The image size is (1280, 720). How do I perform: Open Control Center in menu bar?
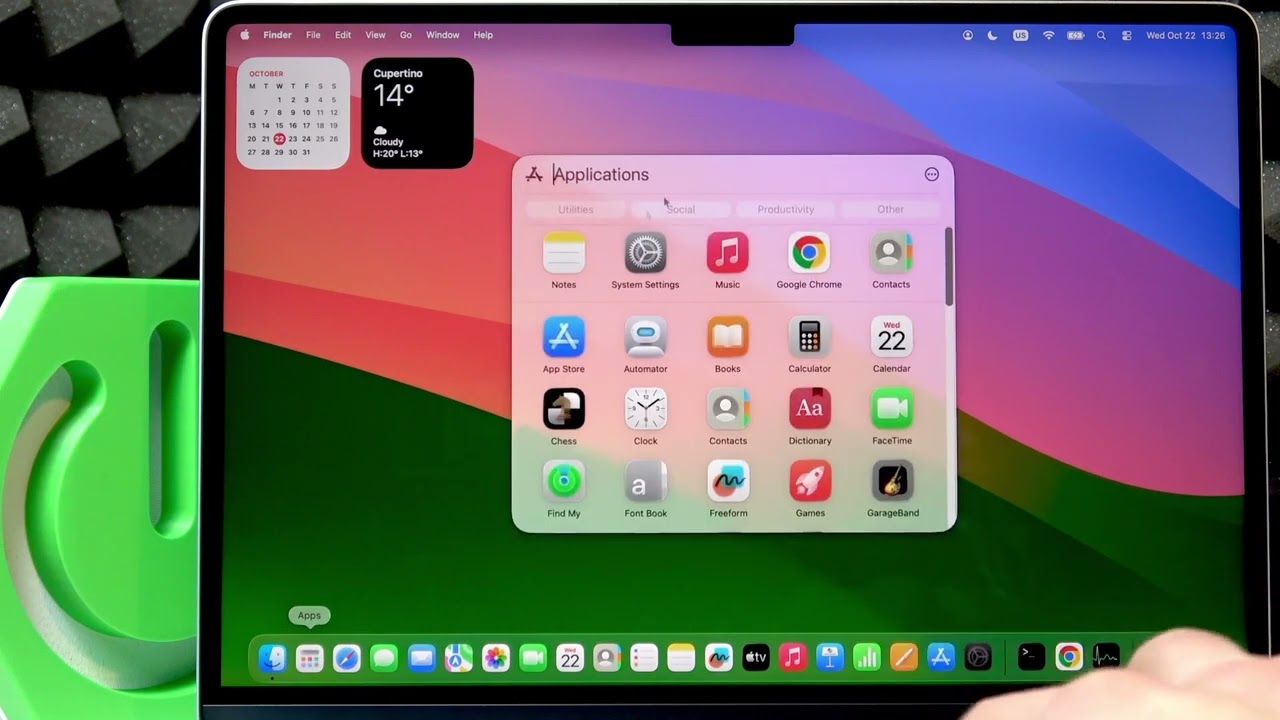click(x=1127, y=35)
